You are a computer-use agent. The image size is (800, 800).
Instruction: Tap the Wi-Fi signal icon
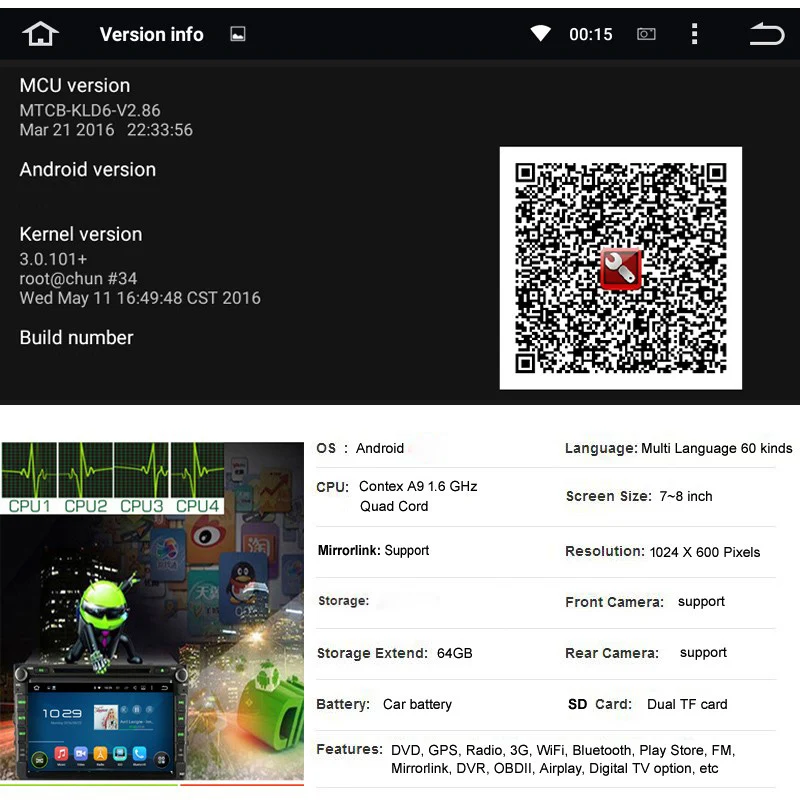point(540,34)
